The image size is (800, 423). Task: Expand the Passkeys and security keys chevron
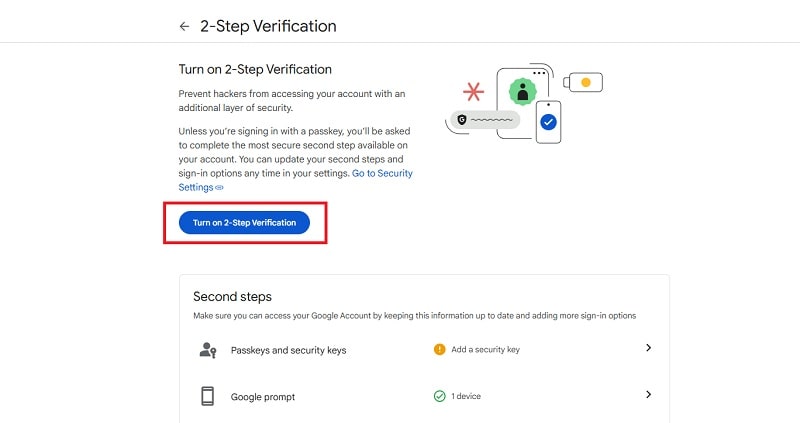648,347
